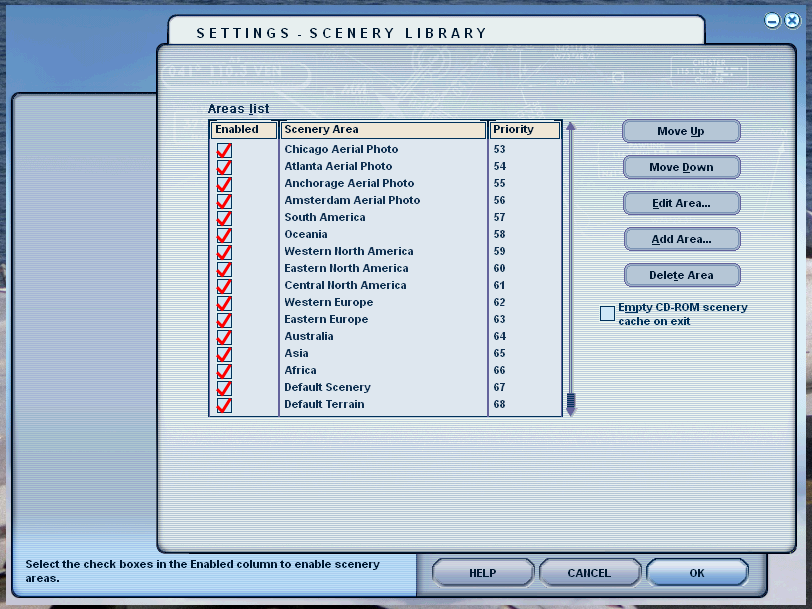The height and width of the screenshot is (609, 812).
Task: Click priority value 64
Action: 499,337
